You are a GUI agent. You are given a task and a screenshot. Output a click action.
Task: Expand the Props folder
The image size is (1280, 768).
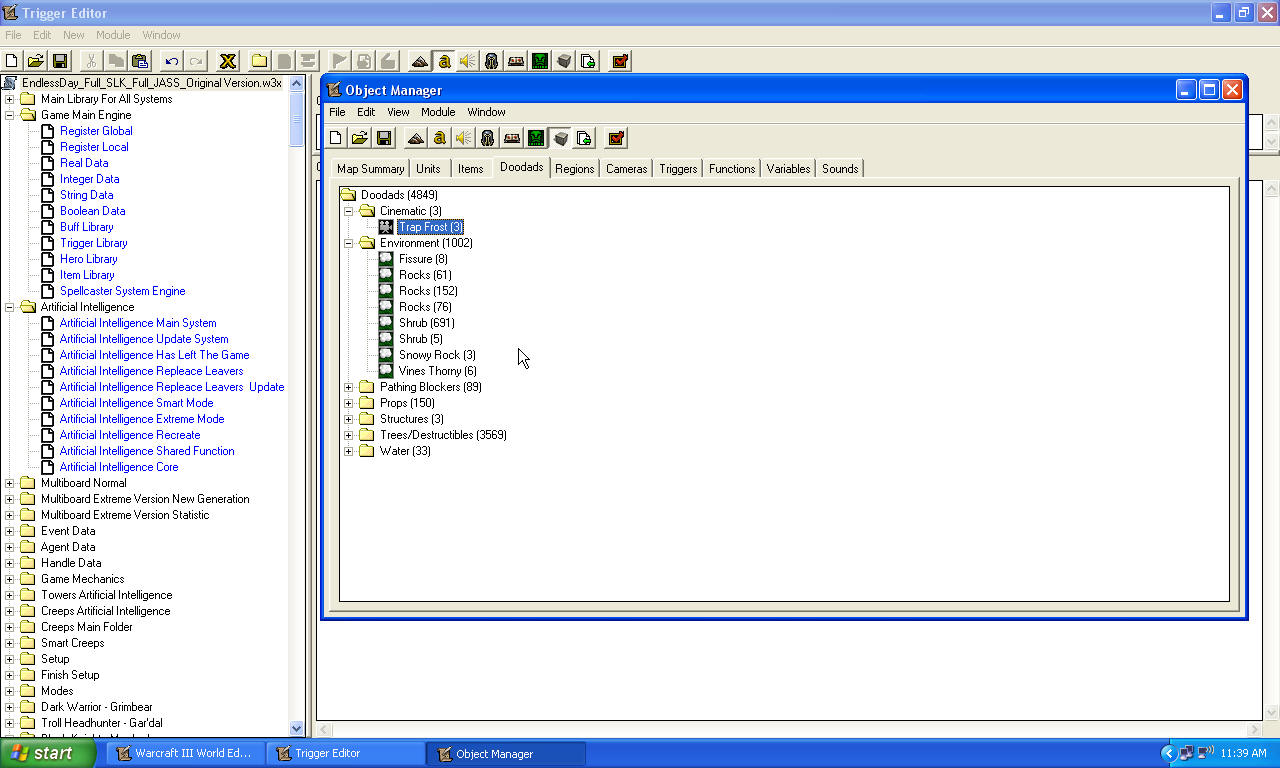point(349,403)
